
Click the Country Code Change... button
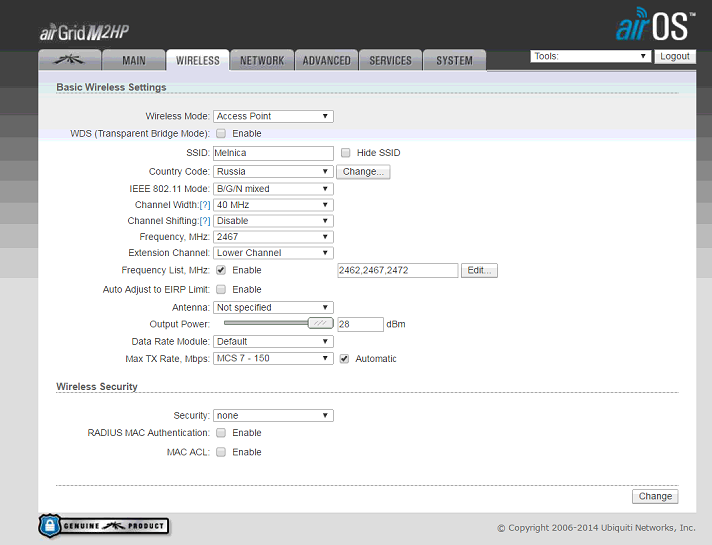(x=363, y=172)
